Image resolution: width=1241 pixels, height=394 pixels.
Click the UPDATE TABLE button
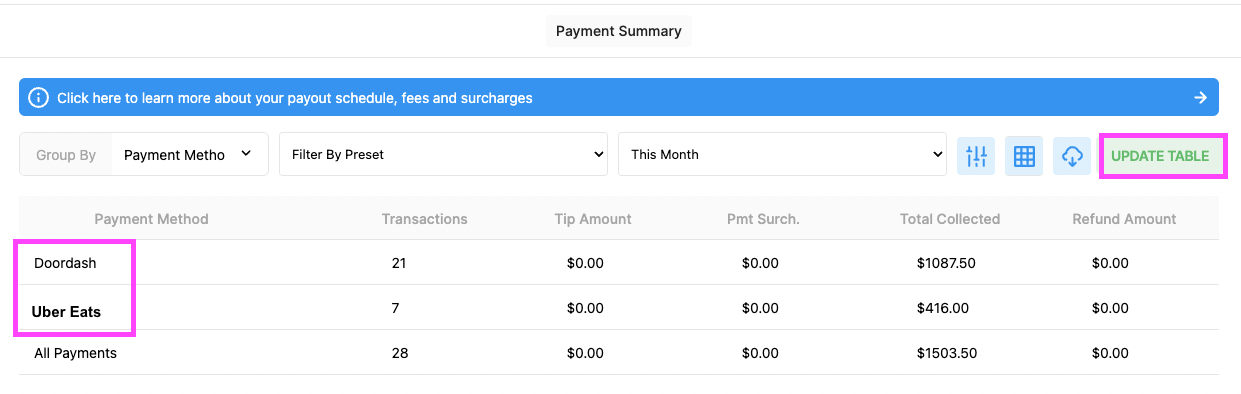pos(1160,156)
